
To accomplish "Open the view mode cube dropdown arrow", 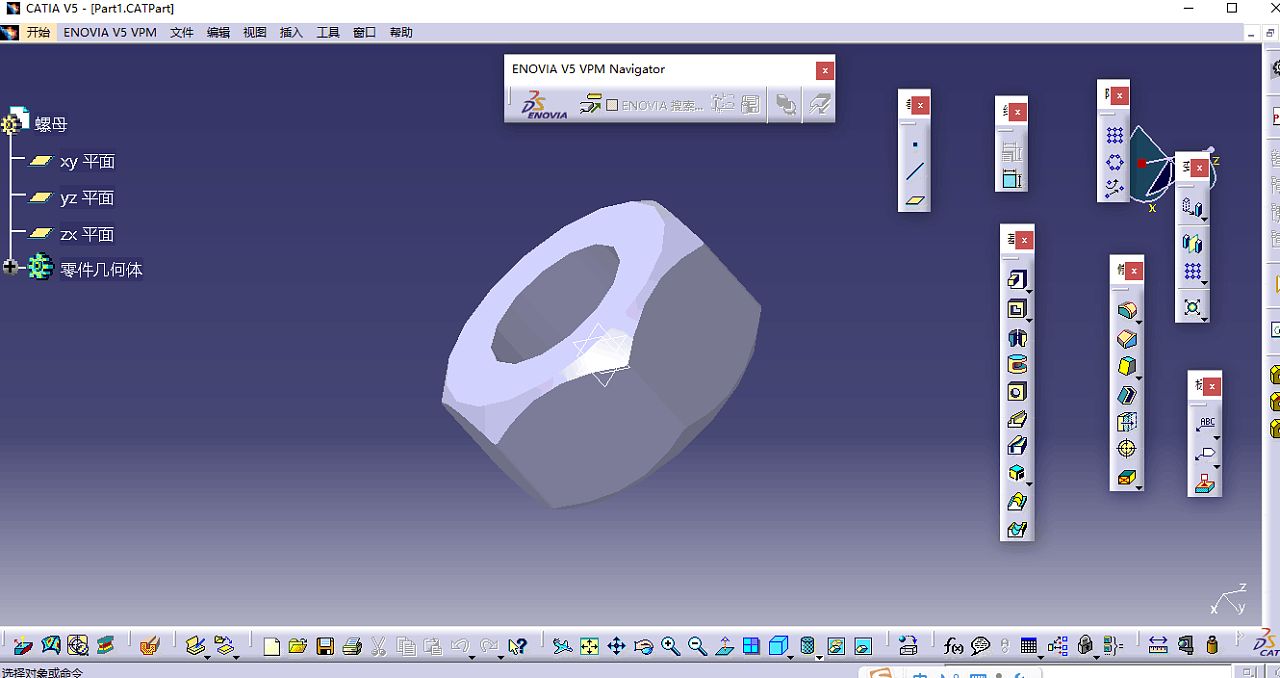I will [790, 655].
